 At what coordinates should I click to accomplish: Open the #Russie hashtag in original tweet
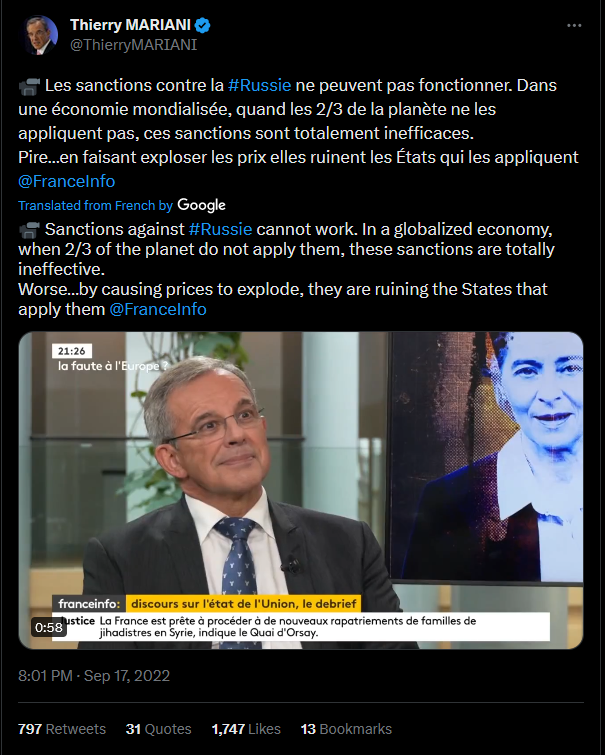pyautogui.click(x=260, y=85)
